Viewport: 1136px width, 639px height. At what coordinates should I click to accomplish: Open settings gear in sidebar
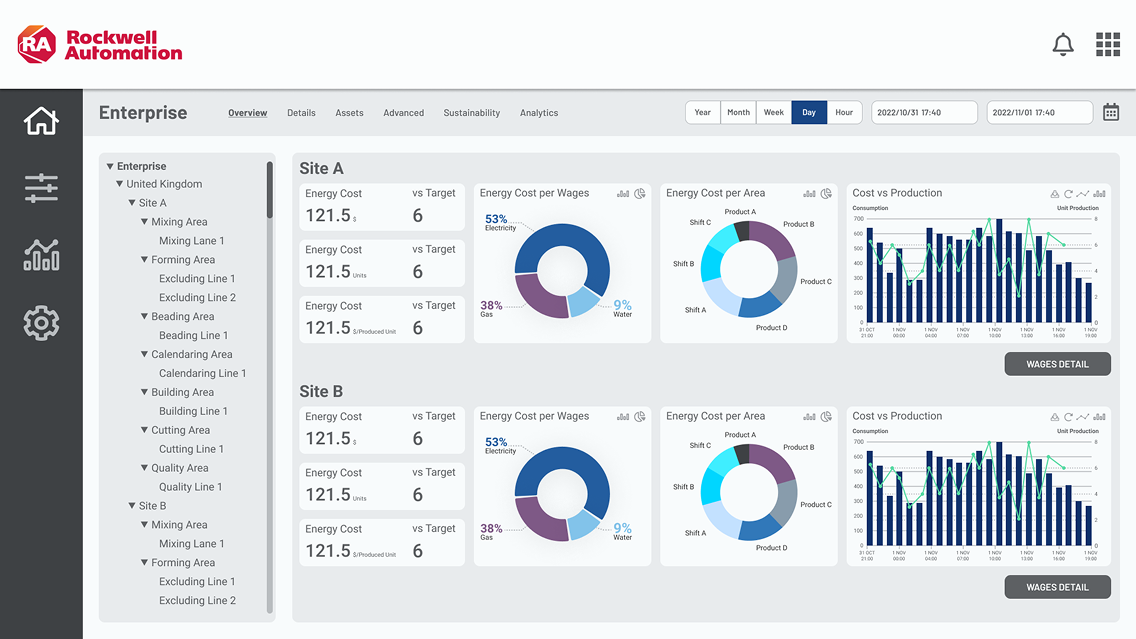click(41, 323)
